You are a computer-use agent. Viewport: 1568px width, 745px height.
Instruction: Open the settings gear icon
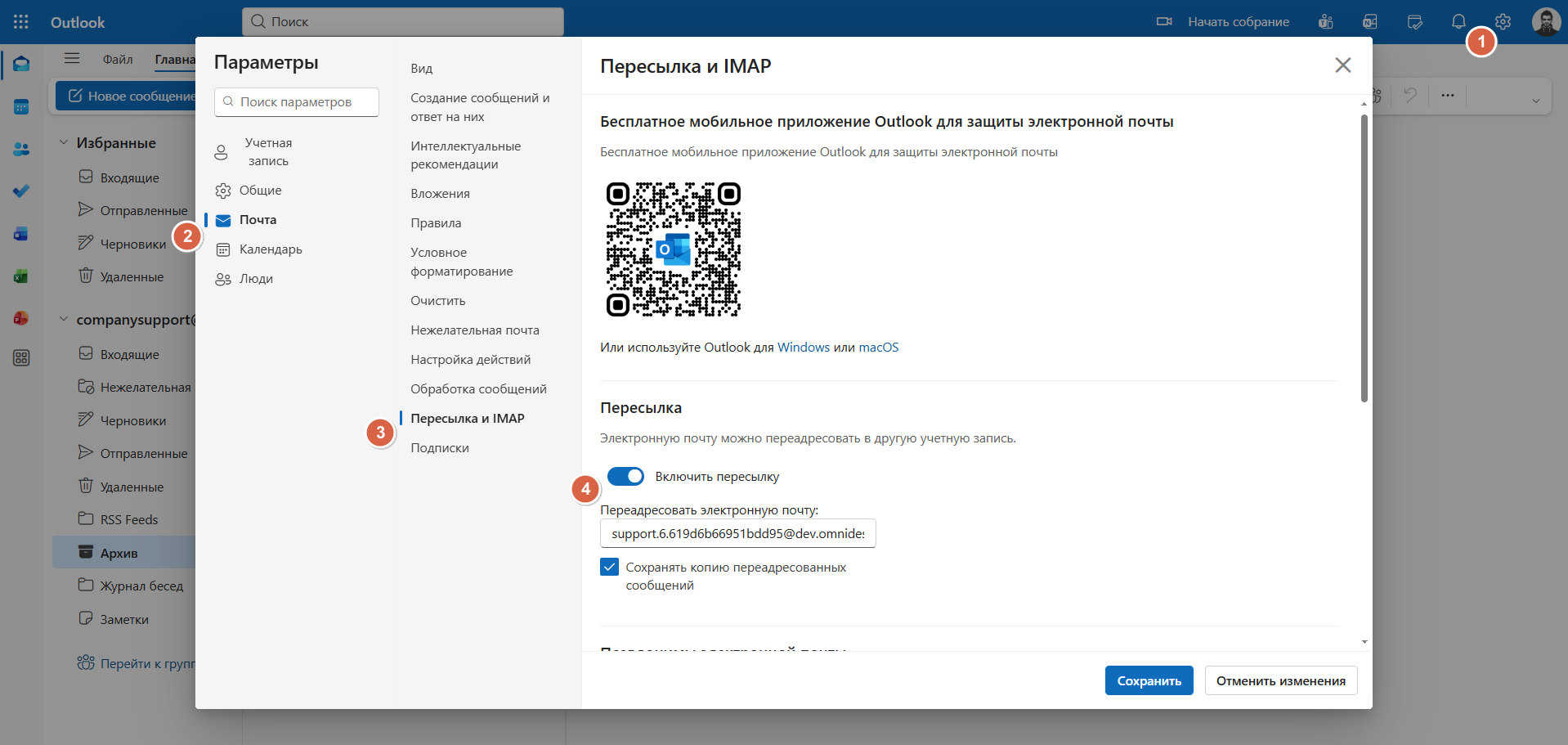click(1503, 22)
